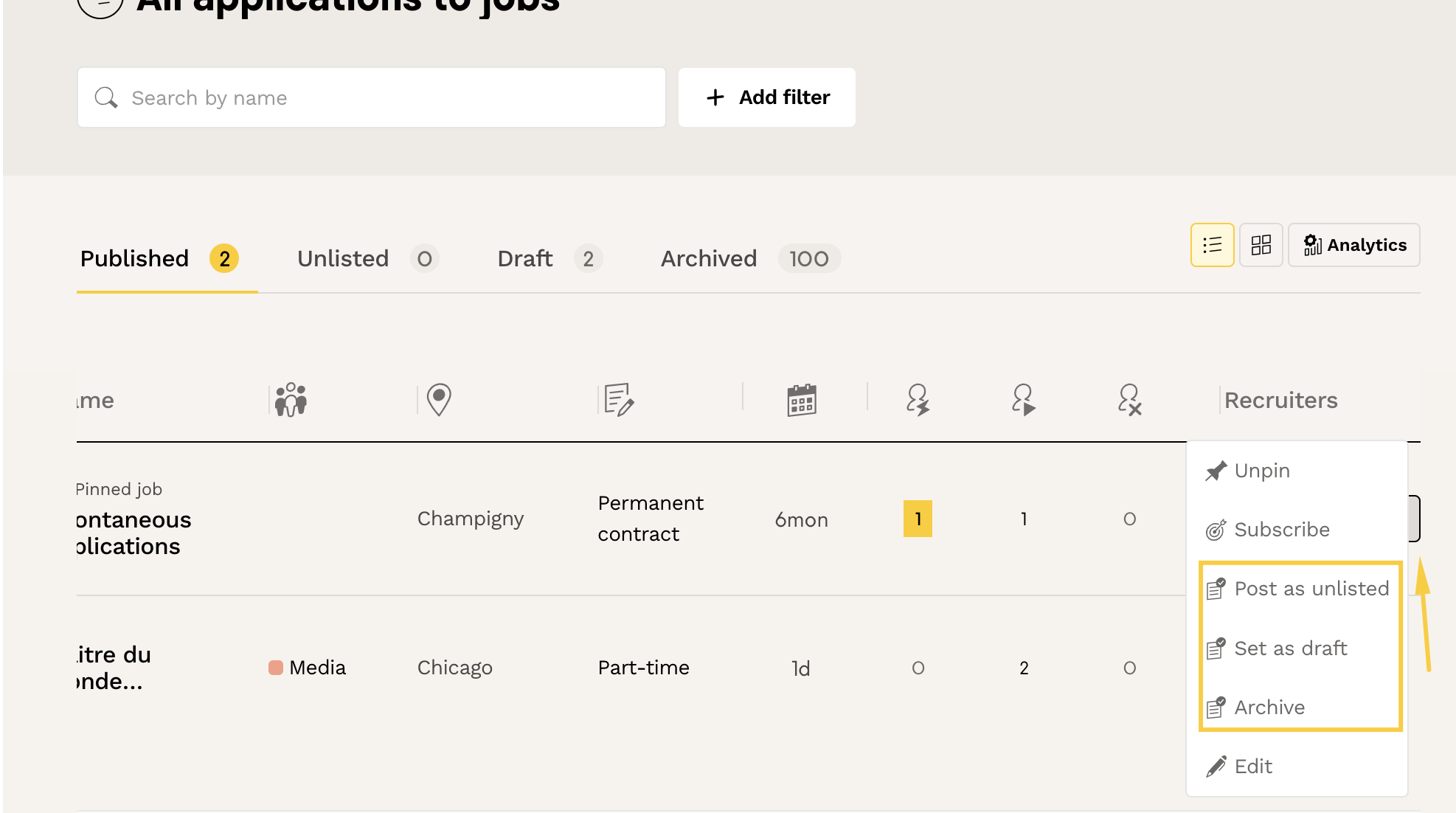Click the Add filter button
Screen dimensions: 1456x813
tap(767, 97)
